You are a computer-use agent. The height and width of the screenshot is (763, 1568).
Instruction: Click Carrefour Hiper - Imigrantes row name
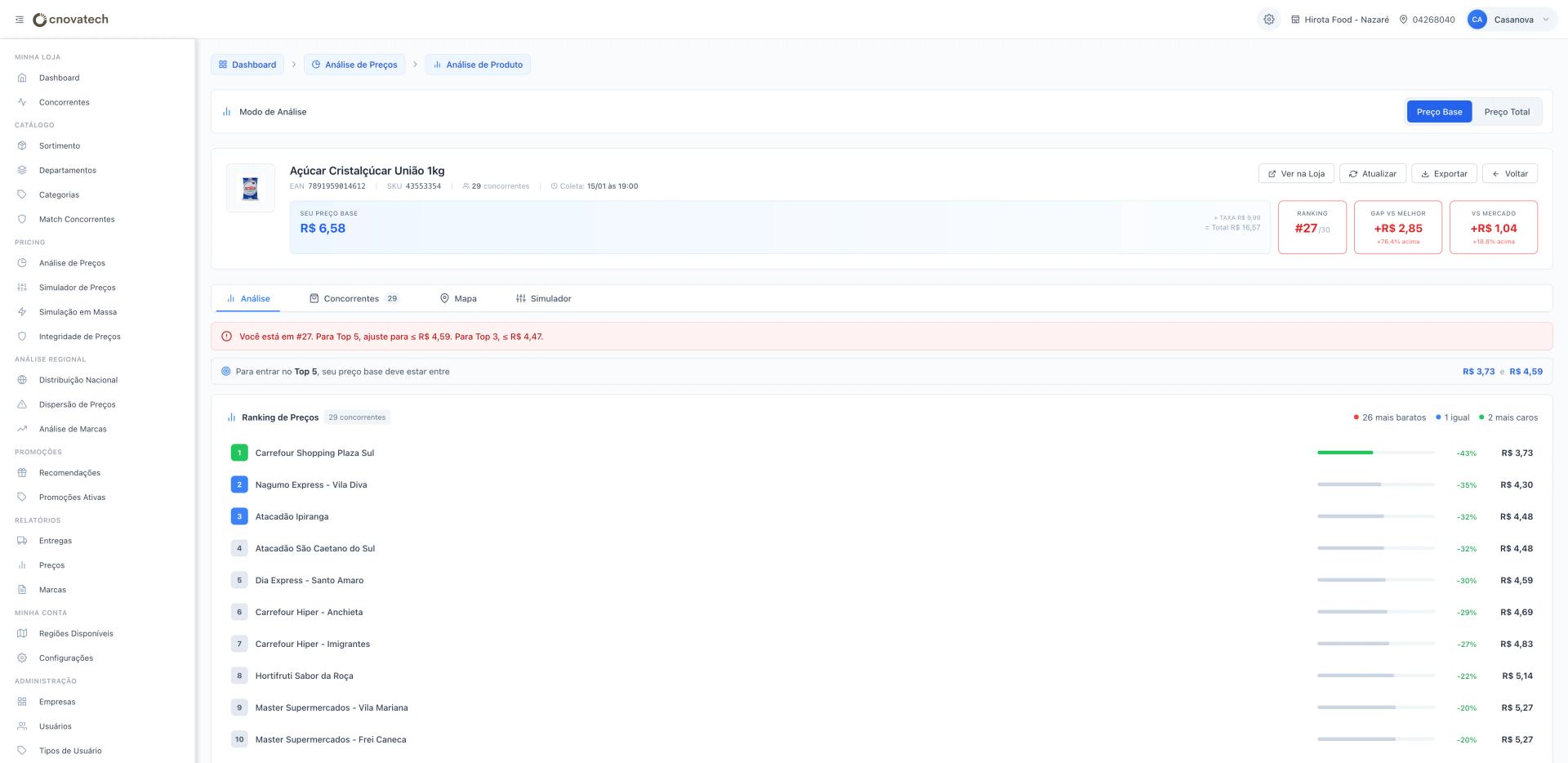coord(313,645)
